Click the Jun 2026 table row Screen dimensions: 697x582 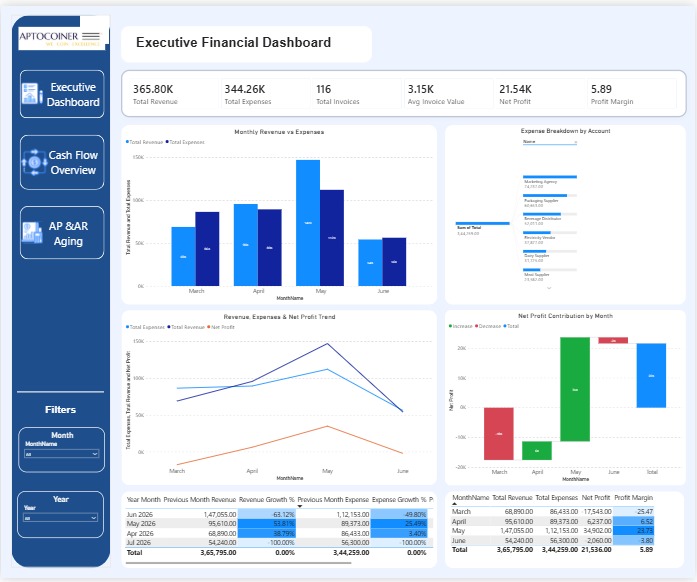pyautogui.click(x=279, y=514)
